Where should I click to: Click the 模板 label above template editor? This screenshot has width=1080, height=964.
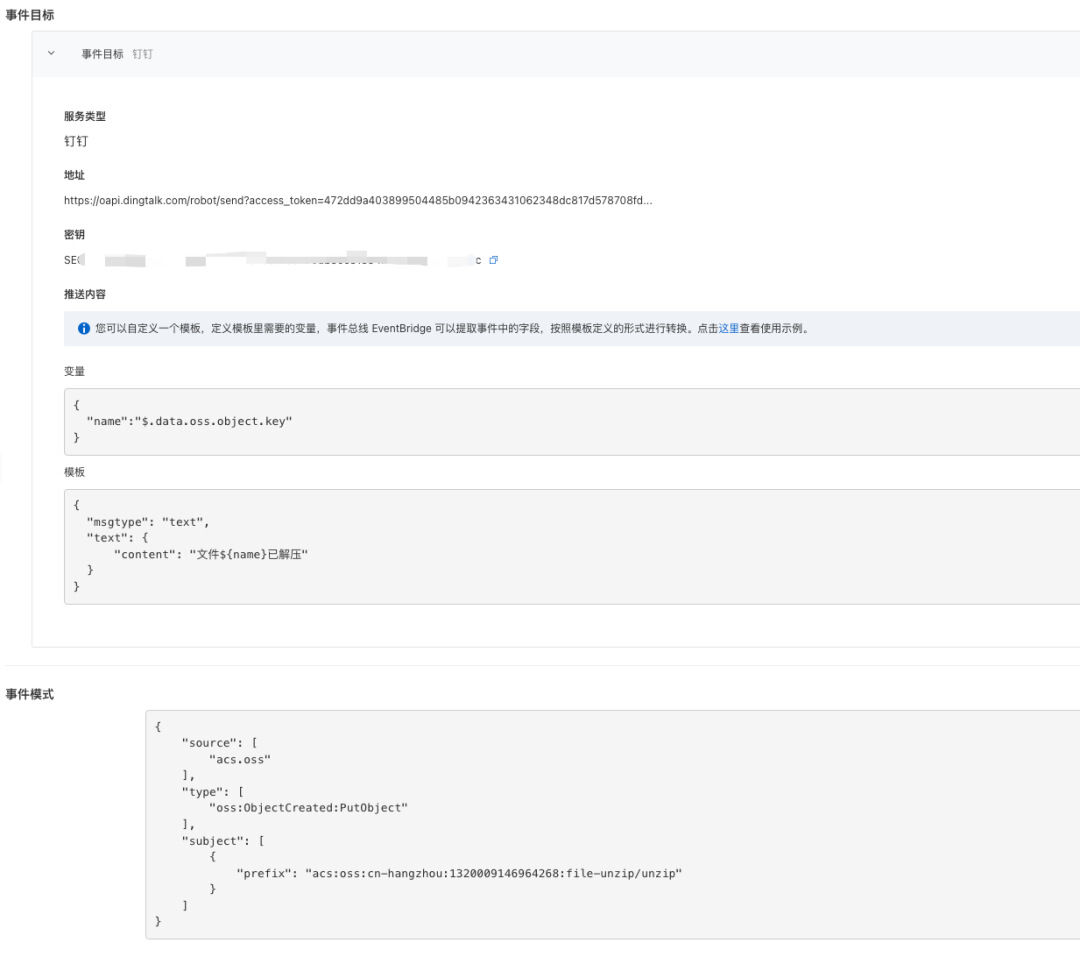click(75, 472)
